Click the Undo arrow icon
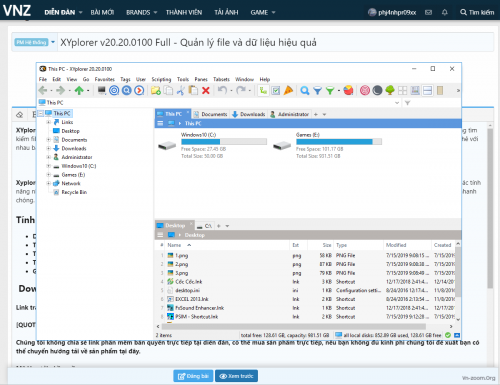This screenshot has width=500, height=385. [x=222, y=90]
